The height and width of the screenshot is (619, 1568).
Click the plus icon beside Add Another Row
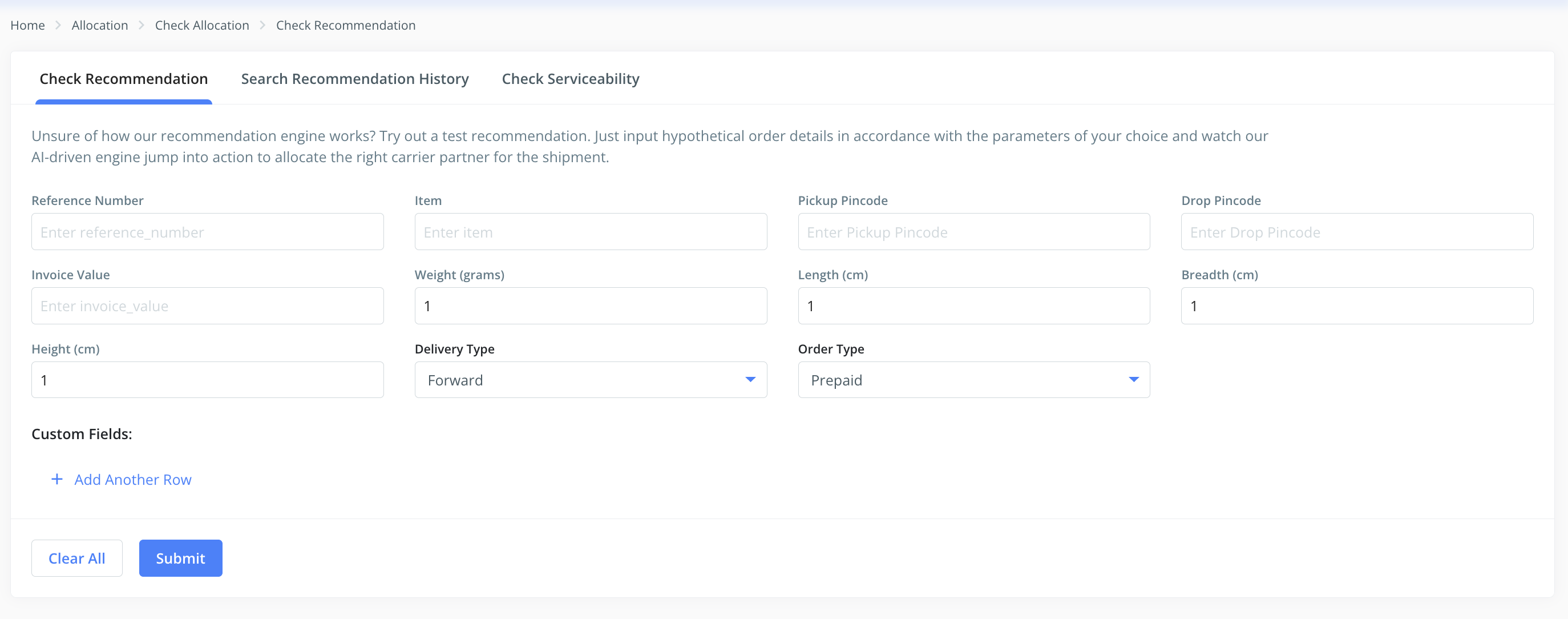pyautogui.click(x=56, y=480)
